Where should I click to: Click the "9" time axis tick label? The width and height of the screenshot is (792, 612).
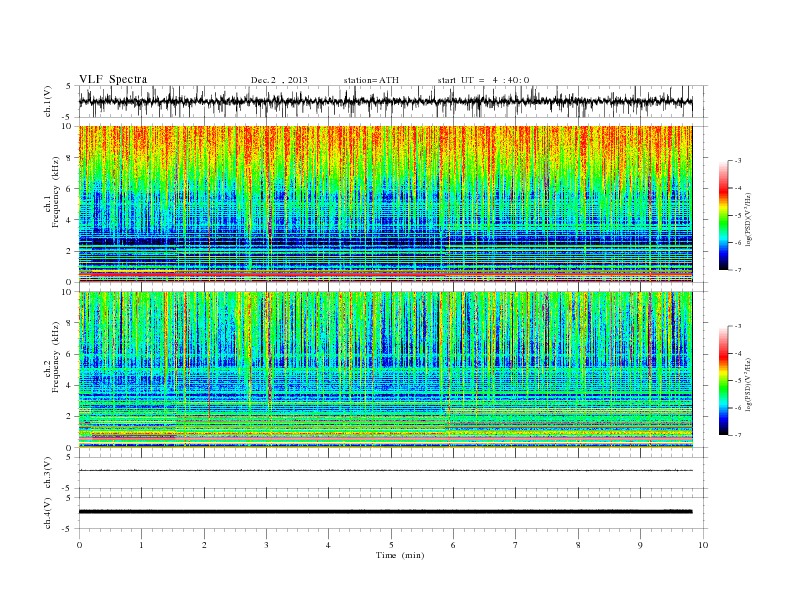[x=640, y=545]
